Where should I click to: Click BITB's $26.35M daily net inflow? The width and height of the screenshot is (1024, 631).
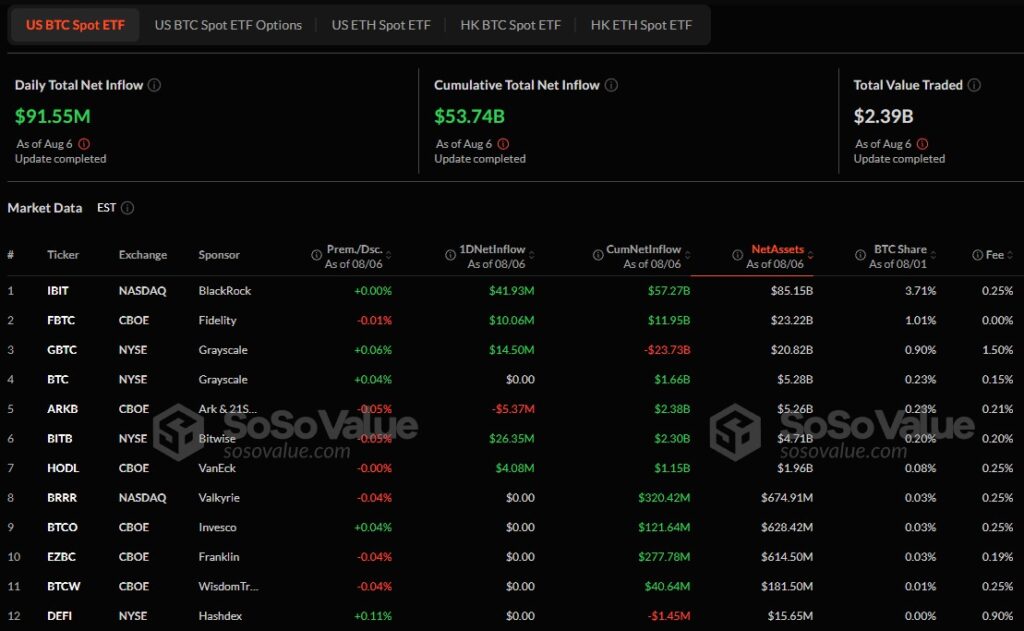511,438
